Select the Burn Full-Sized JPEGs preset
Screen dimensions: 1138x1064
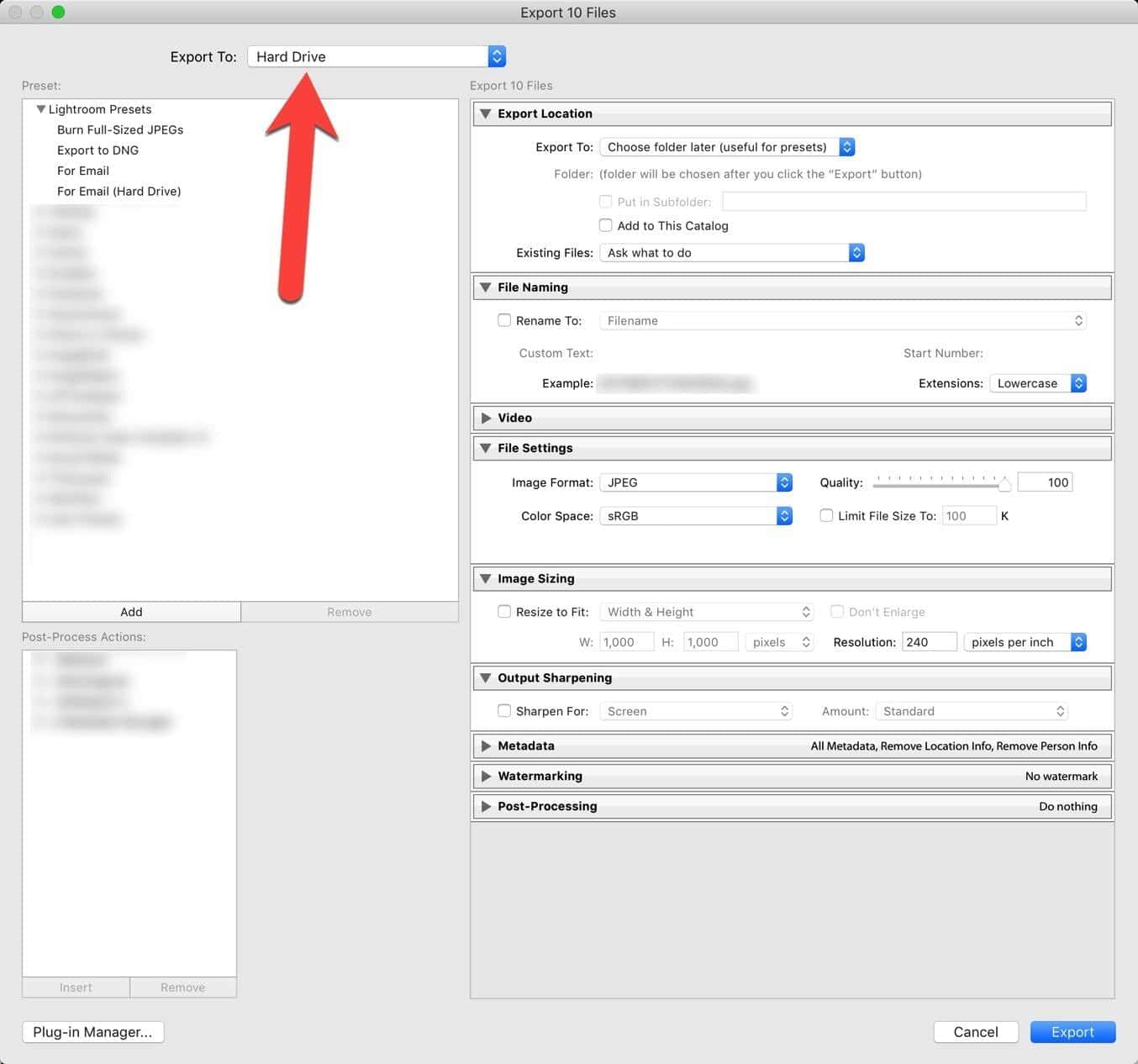pyautogui.click(x=120, y=129)
